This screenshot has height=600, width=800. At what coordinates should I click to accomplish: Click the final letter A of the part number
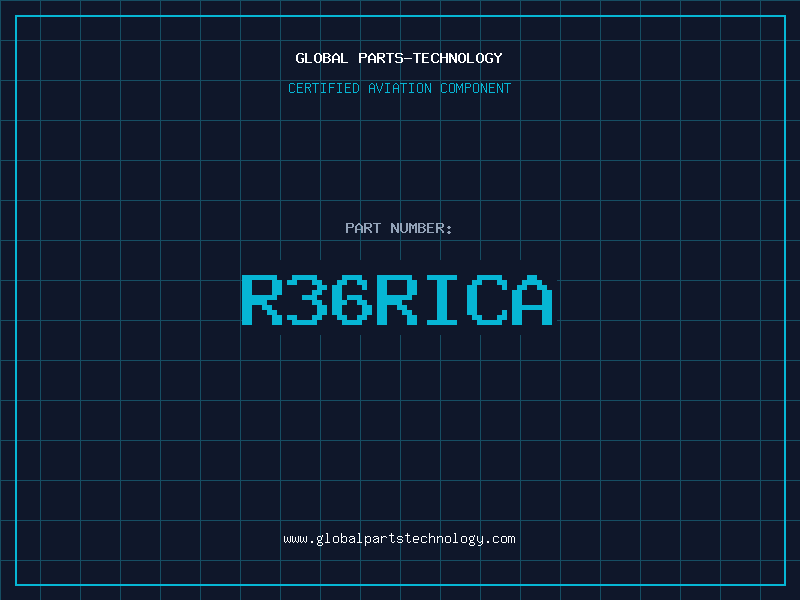(531, 300)
